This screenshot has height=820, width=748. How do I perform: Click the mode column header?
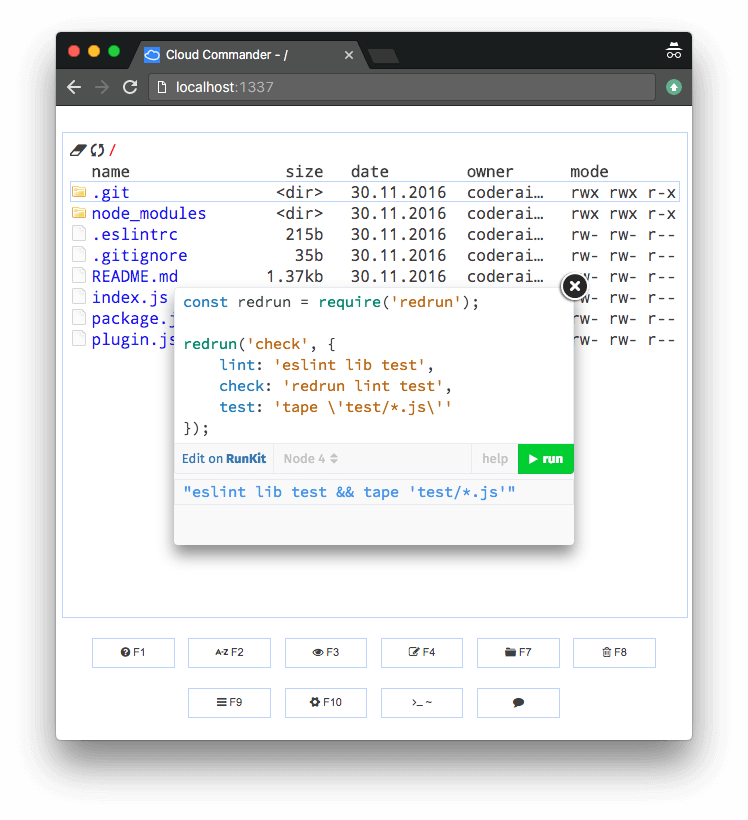589,172
